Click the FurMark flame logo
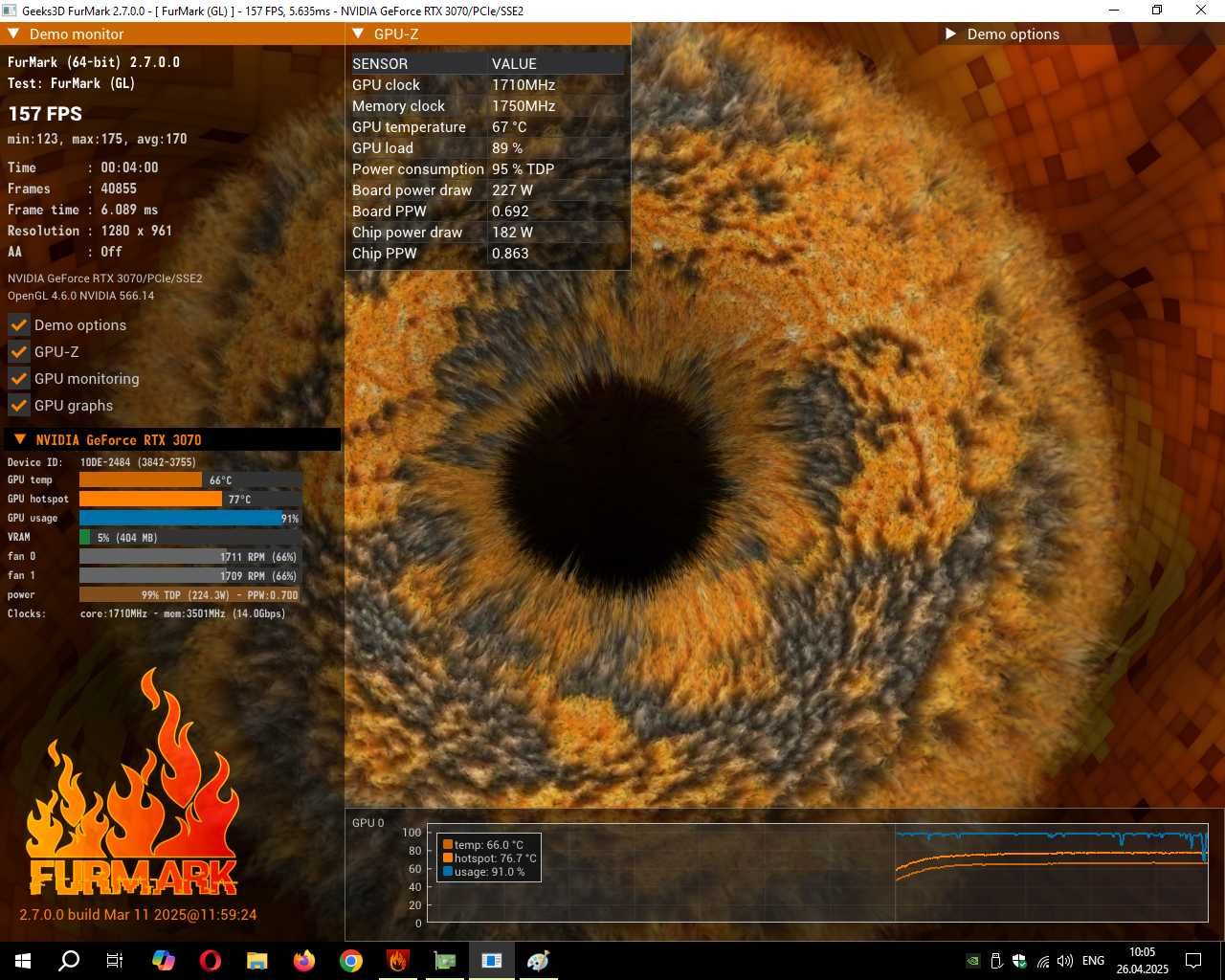 coord(132,782)
